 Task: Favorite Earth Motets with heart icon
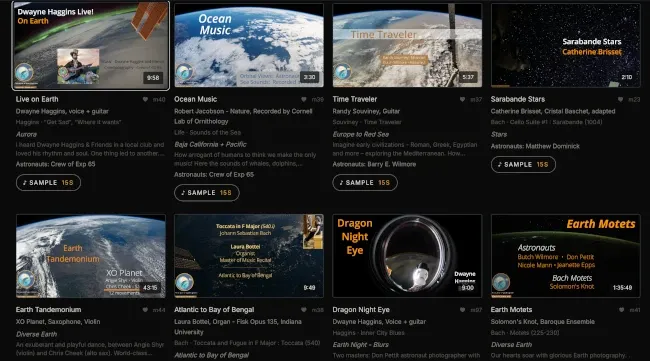621,310
